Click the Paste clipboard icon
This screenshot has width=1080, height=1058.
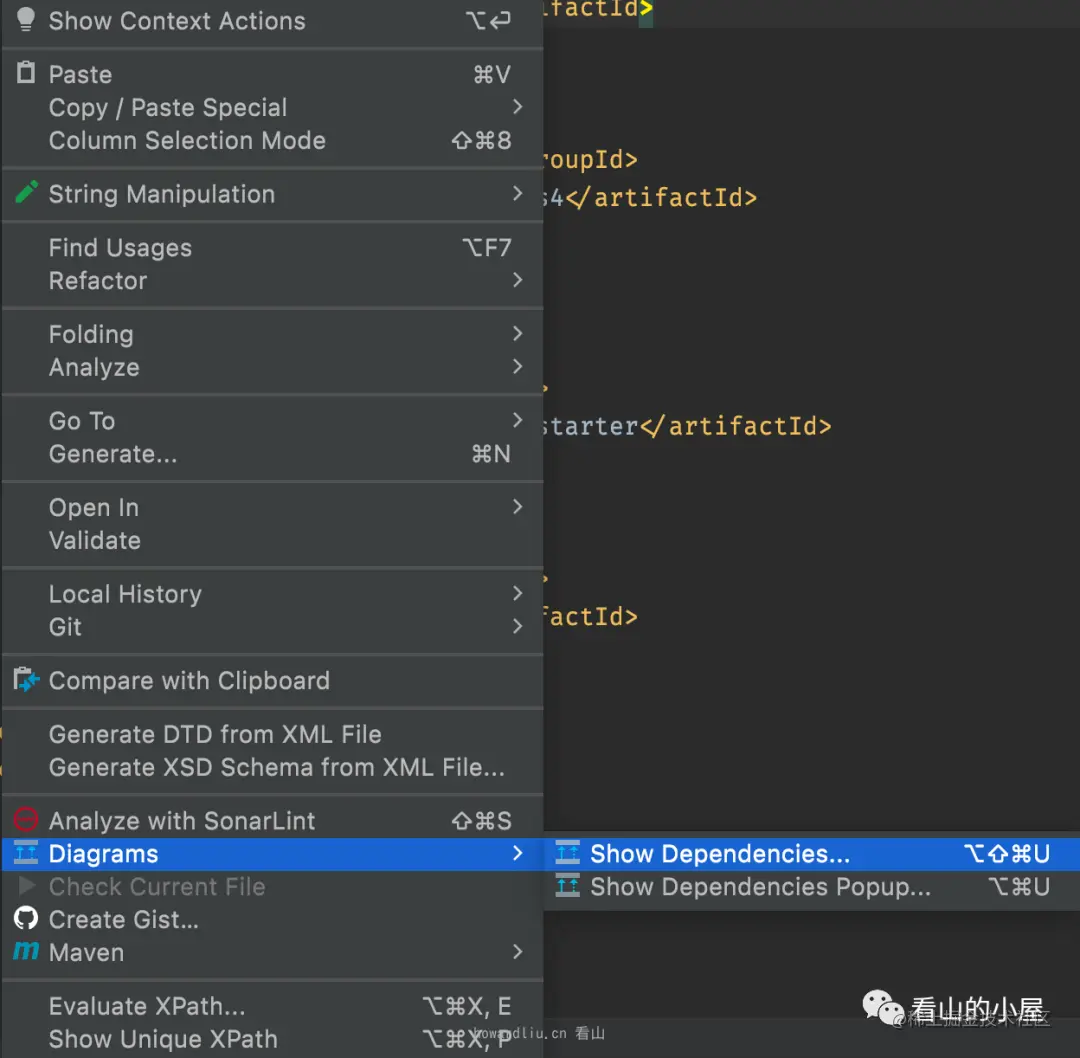click(x=26, y=73)
